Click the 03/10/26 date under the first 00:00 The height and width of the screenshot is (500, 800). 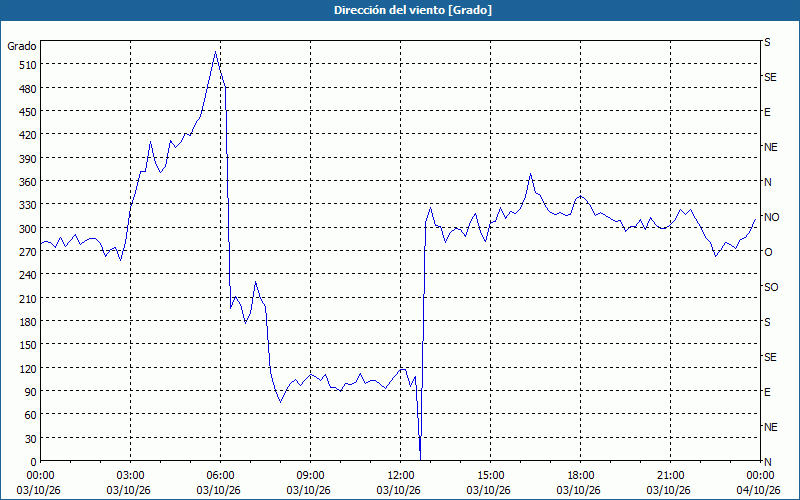38,490
